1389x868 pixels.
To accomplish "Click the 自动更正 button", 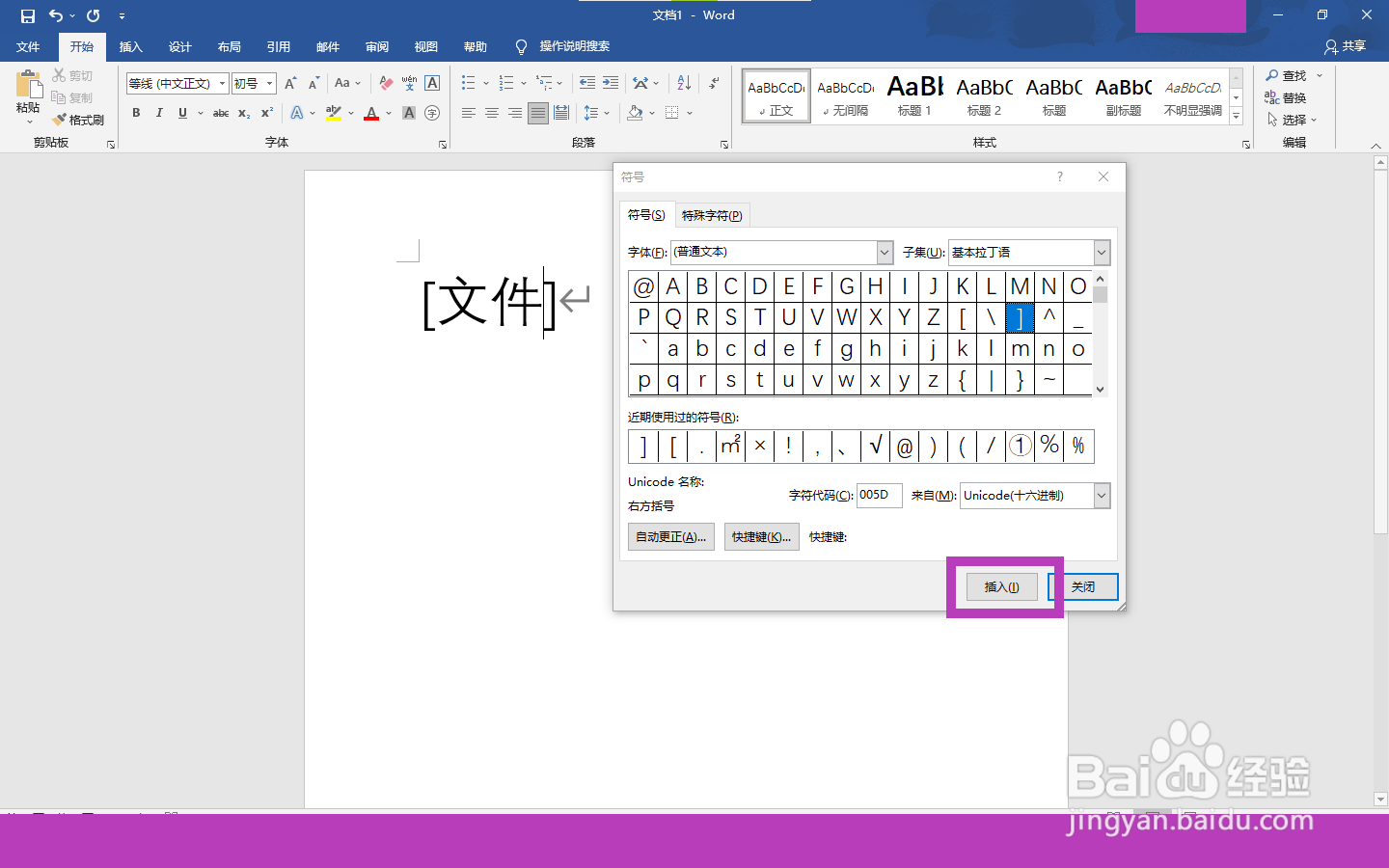I will (671, 537).
